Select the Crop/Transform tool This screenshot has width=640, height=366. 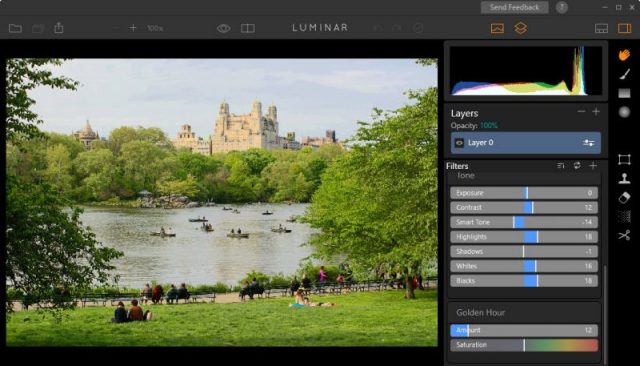pyautogui.click(x=624, y=159)
